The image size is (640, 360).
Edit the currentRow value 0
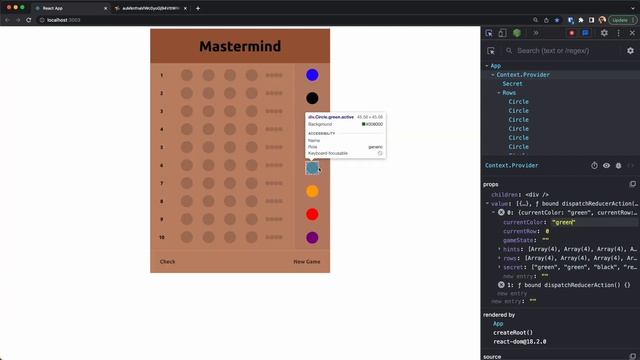point(547,231)
